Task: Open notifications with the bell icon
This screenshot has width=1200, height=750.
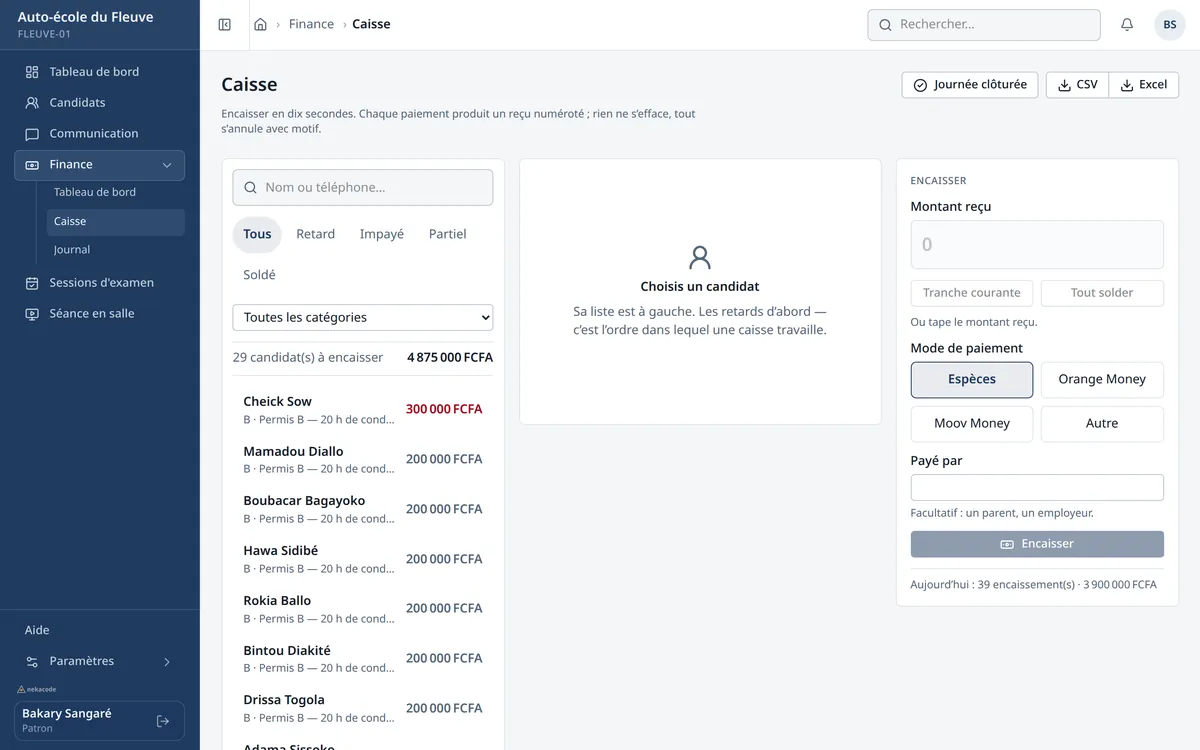Action: [1127, 24]
